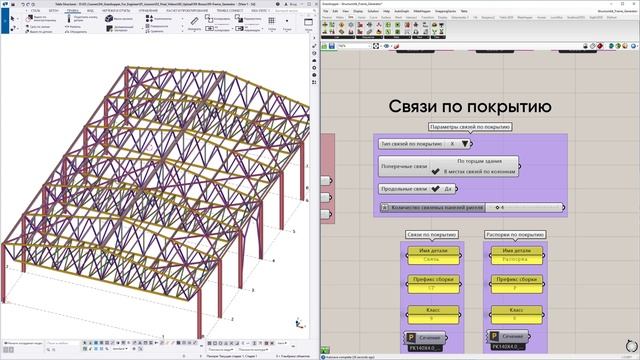Open the Окно window icon in Tekla ribbon
640x360 pixels.
click(309, 22)
